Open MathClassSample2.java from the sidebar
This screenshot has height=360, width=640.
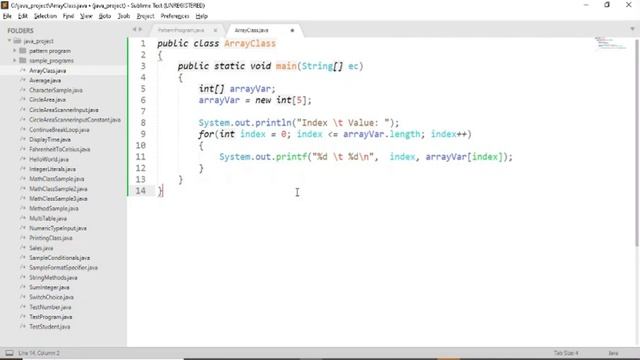click(x=58, y=189)
